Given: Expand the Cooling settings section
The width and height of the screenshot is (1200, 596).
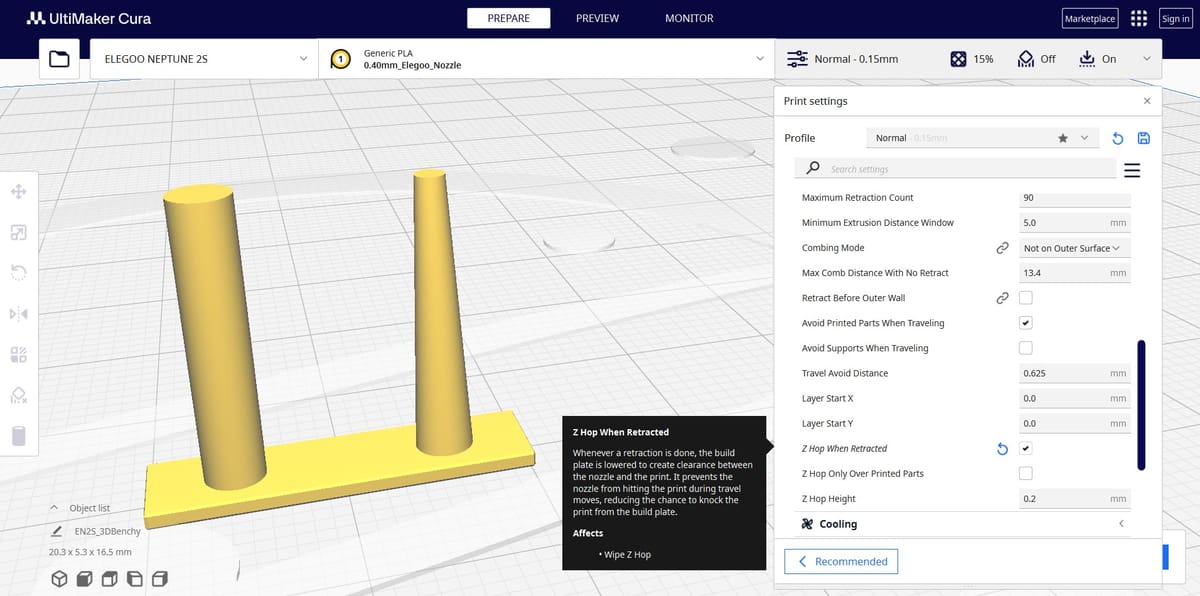Looking at the screenshot, I should [966, 524].
